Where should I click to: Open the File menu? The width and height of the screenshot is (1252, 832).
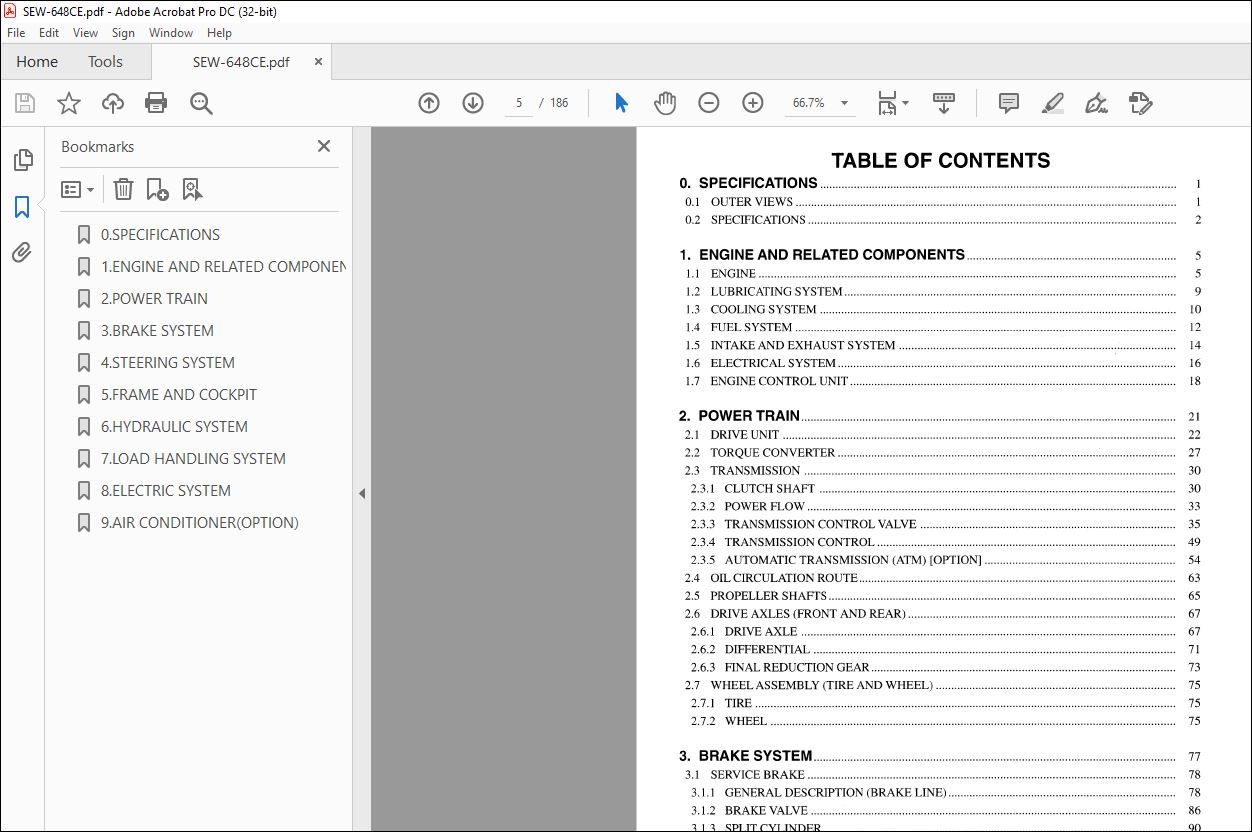tap(16, 33)
